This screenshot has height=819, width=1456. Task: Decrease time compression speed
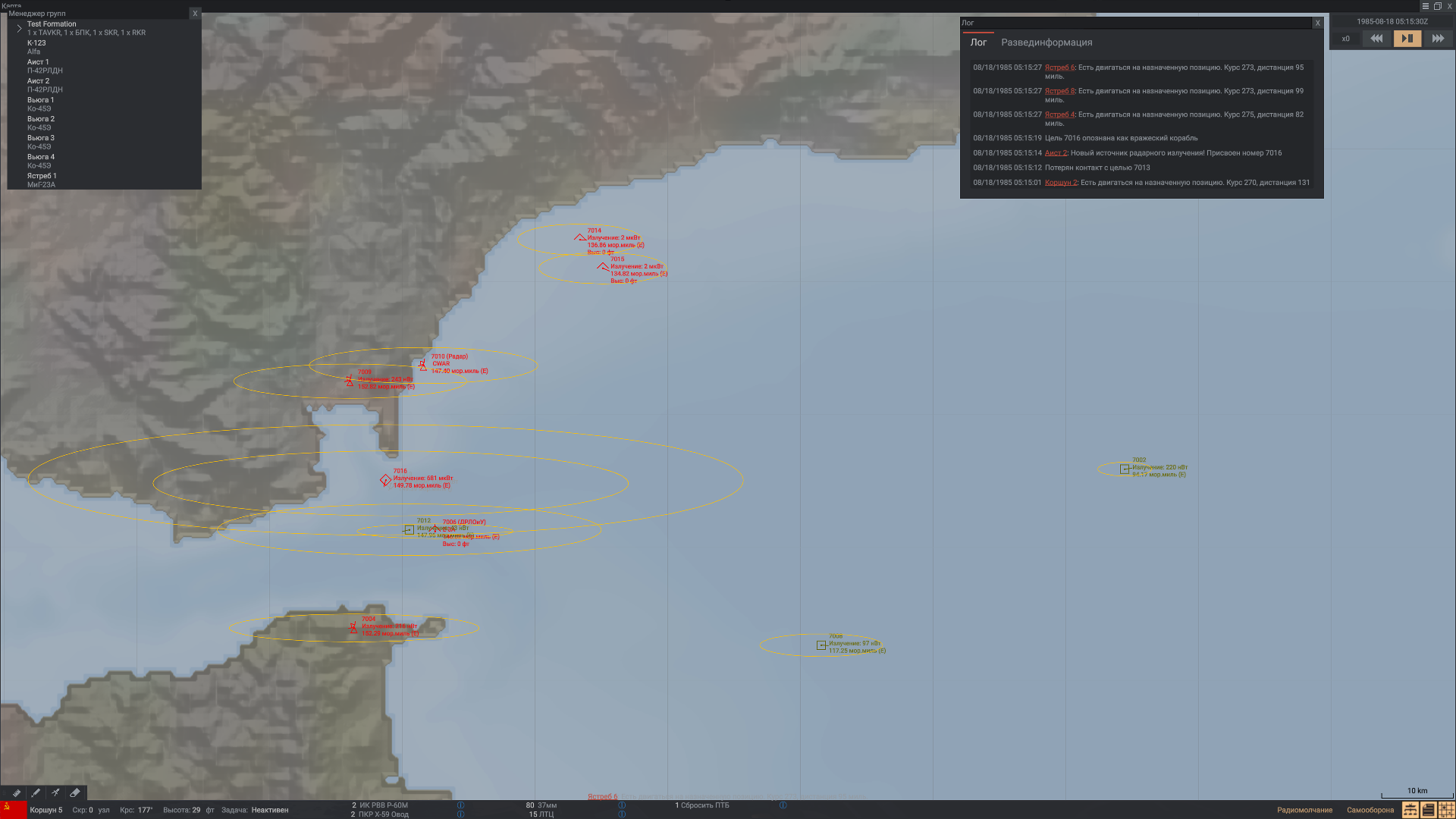1376,39
